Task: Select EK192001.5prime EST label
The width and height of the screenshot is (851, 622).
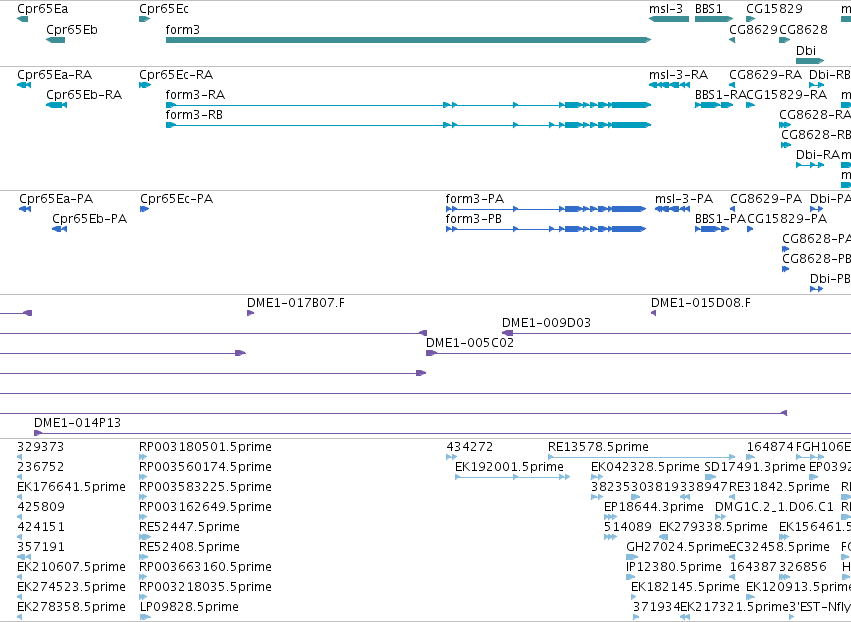Action: tap(510, 467)
